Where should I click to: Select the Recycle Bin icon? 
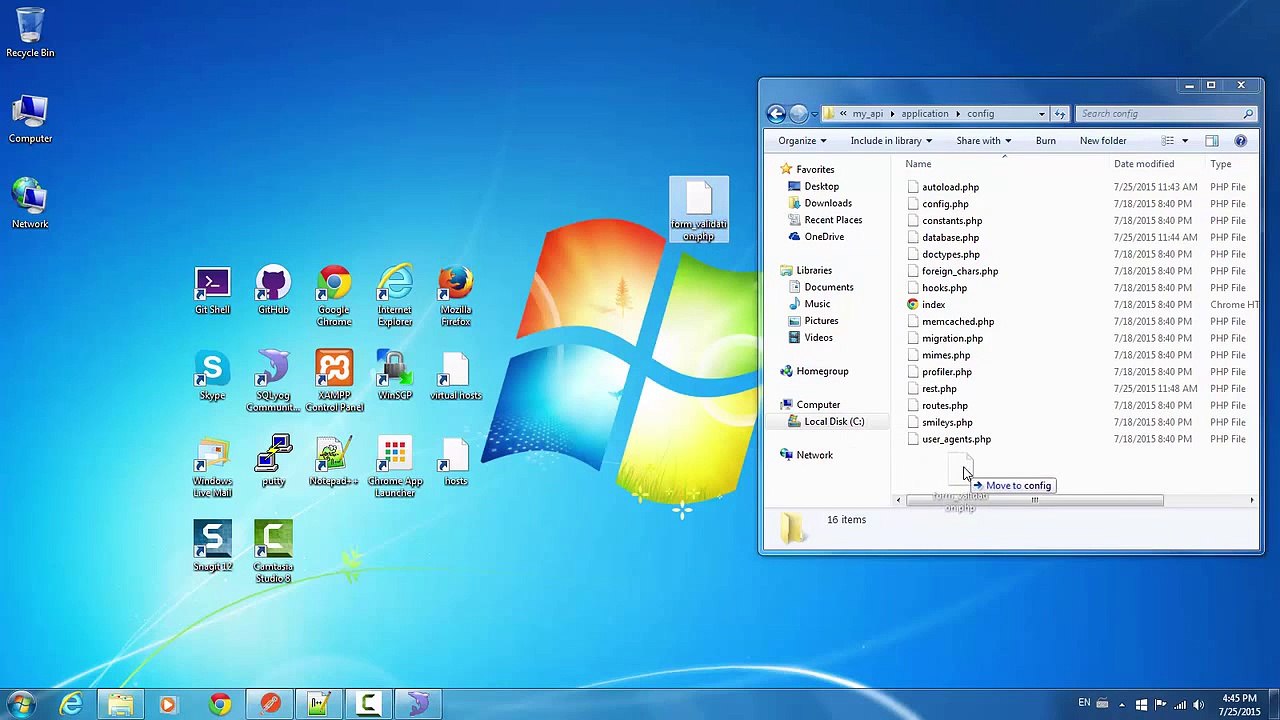tap(30, 33)
